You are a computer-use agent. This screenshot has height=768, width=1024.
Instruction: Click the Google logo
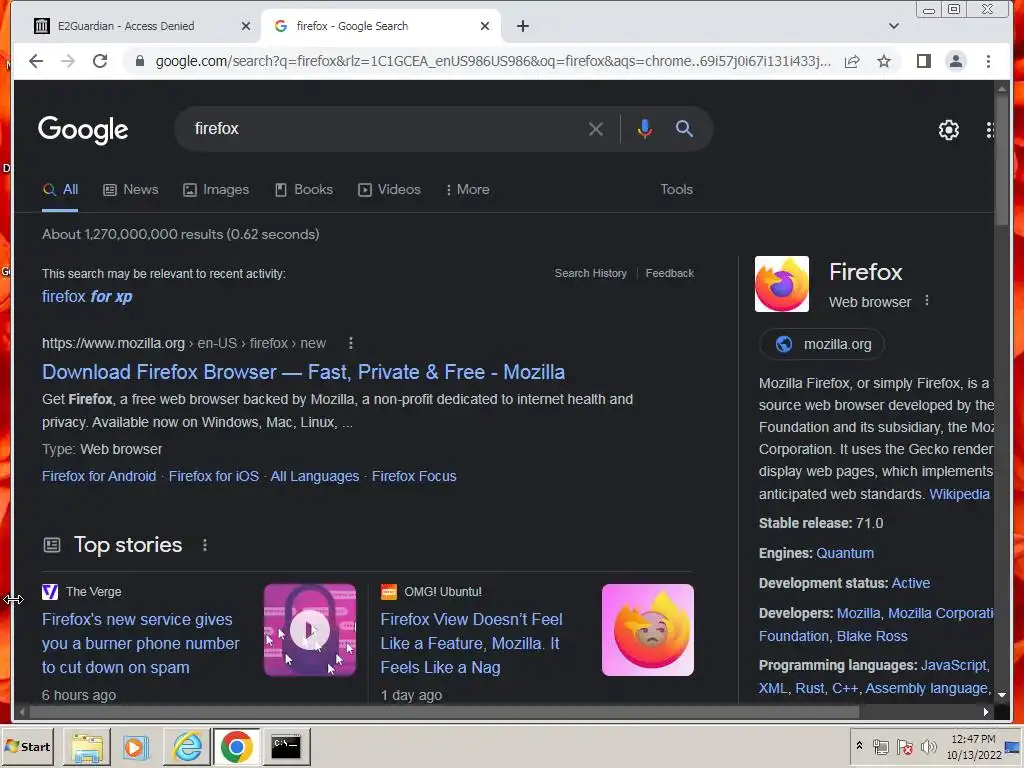coord(83,130)
